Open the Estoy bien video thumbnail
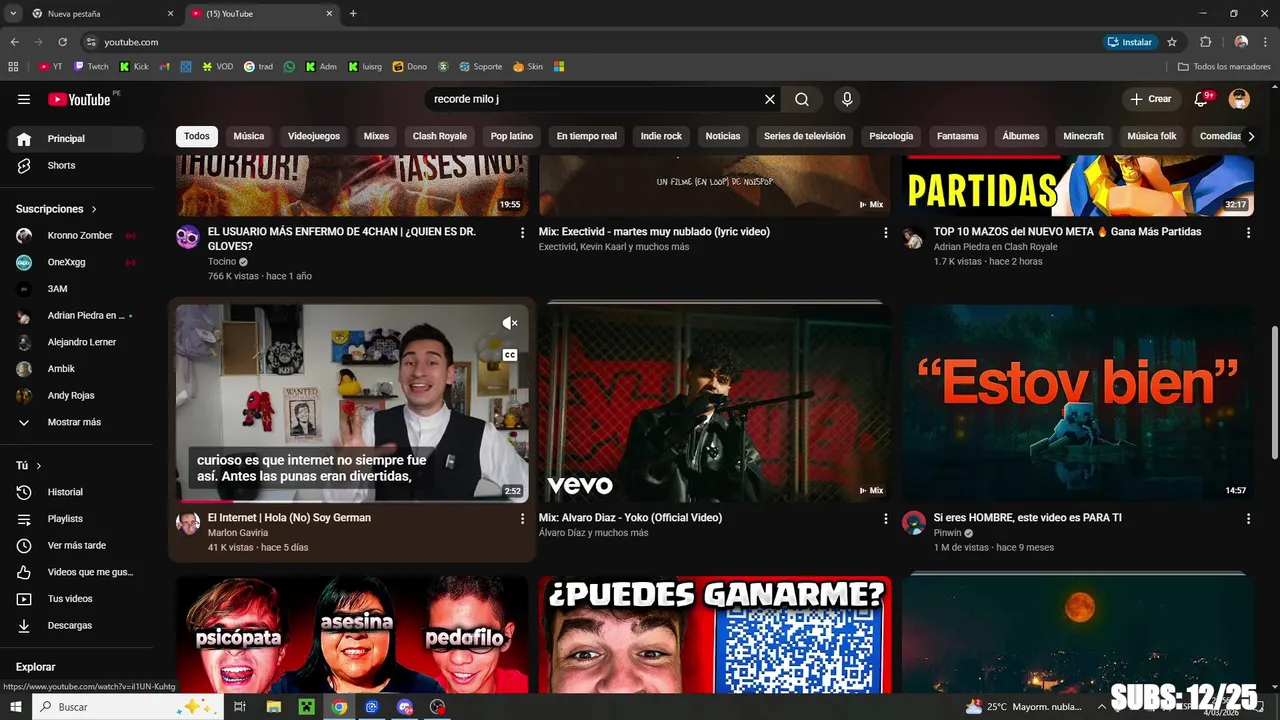Image resolution: width=1280 pixels, height=720 pixels. (x=1078, y=403)
